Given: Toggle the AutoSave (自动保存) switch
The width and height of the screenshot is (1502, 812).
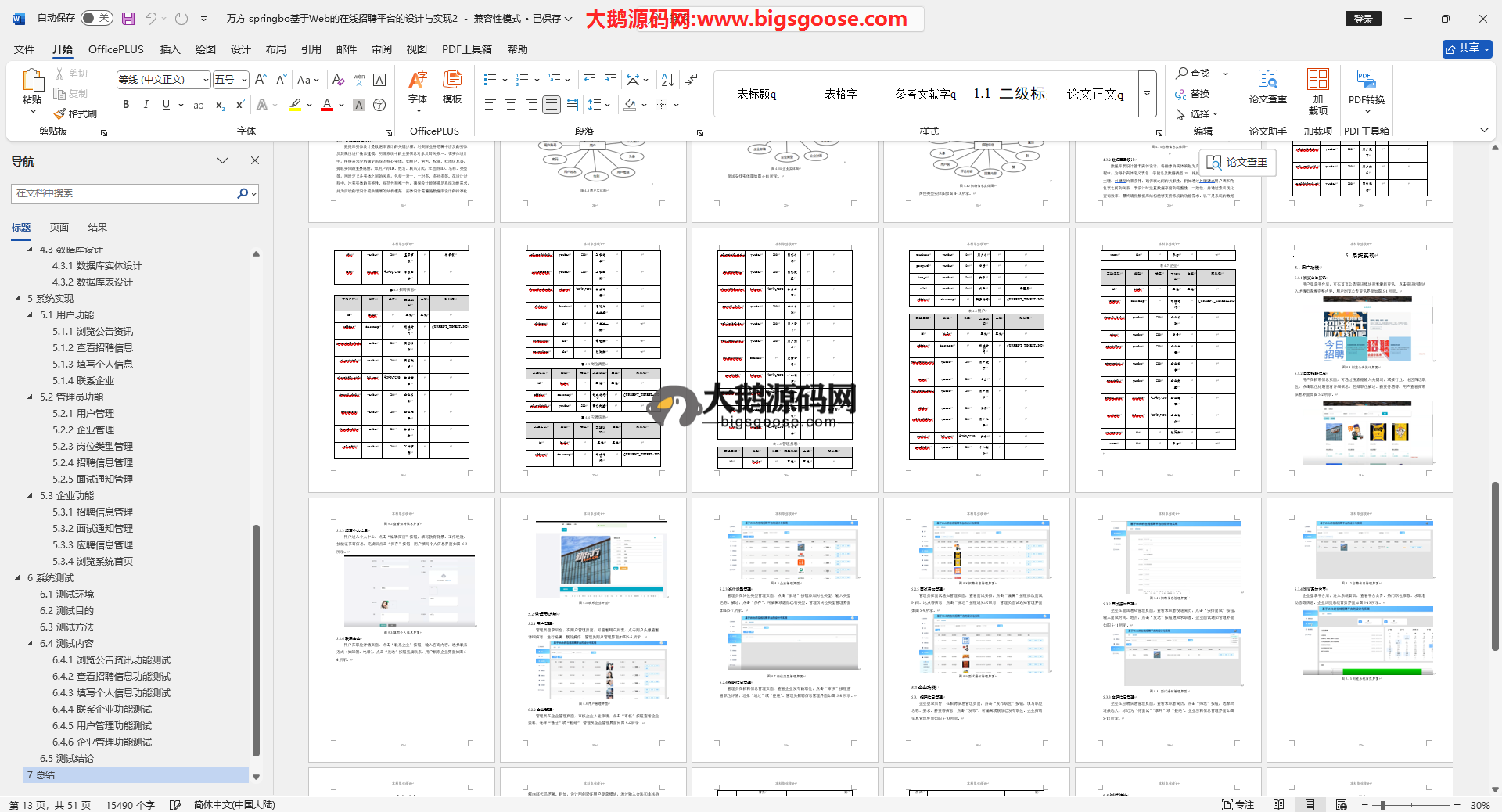Looking at the screenshot, I should pos(96,18).
